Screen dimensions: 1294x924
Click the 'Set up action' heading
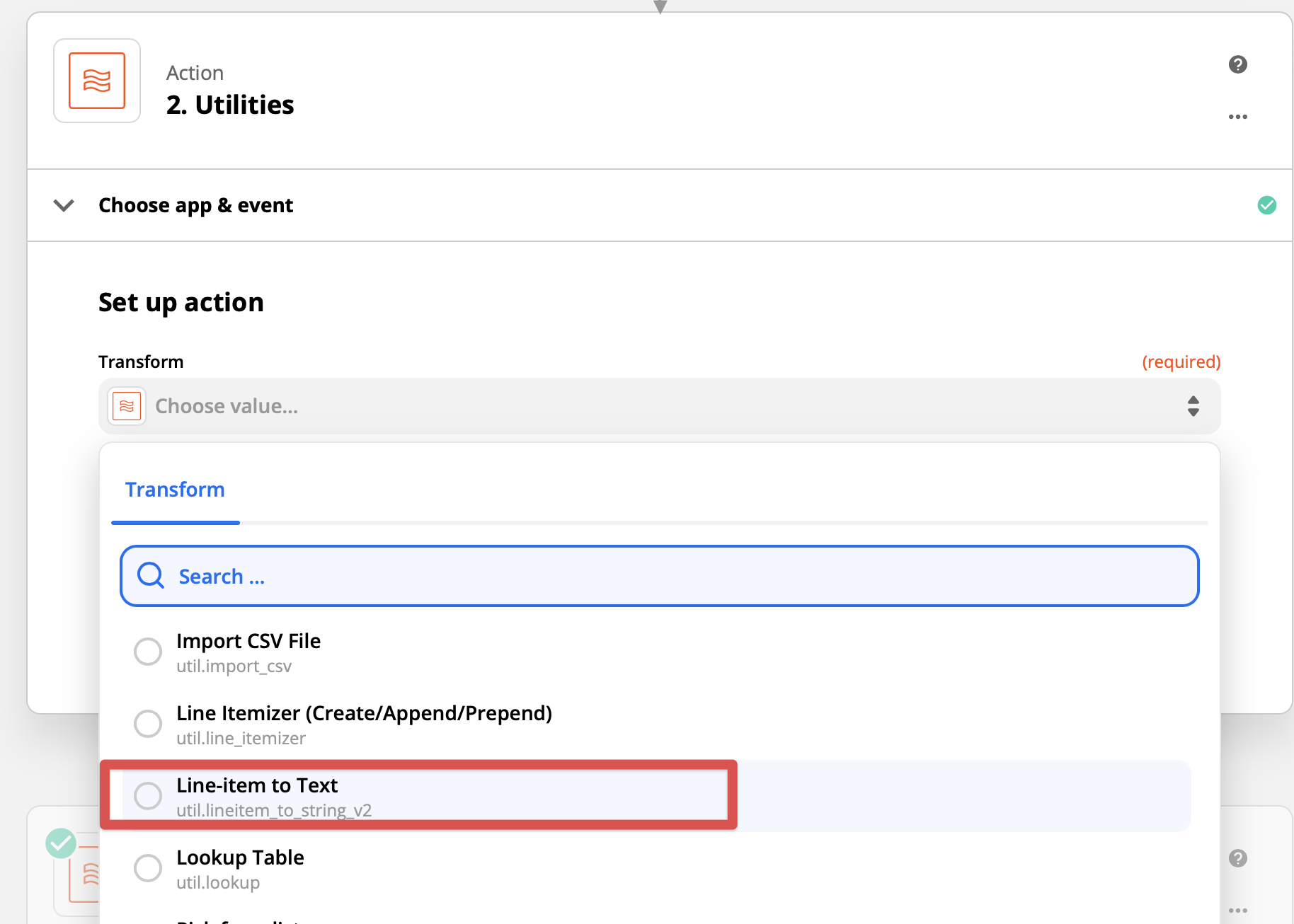181,302
